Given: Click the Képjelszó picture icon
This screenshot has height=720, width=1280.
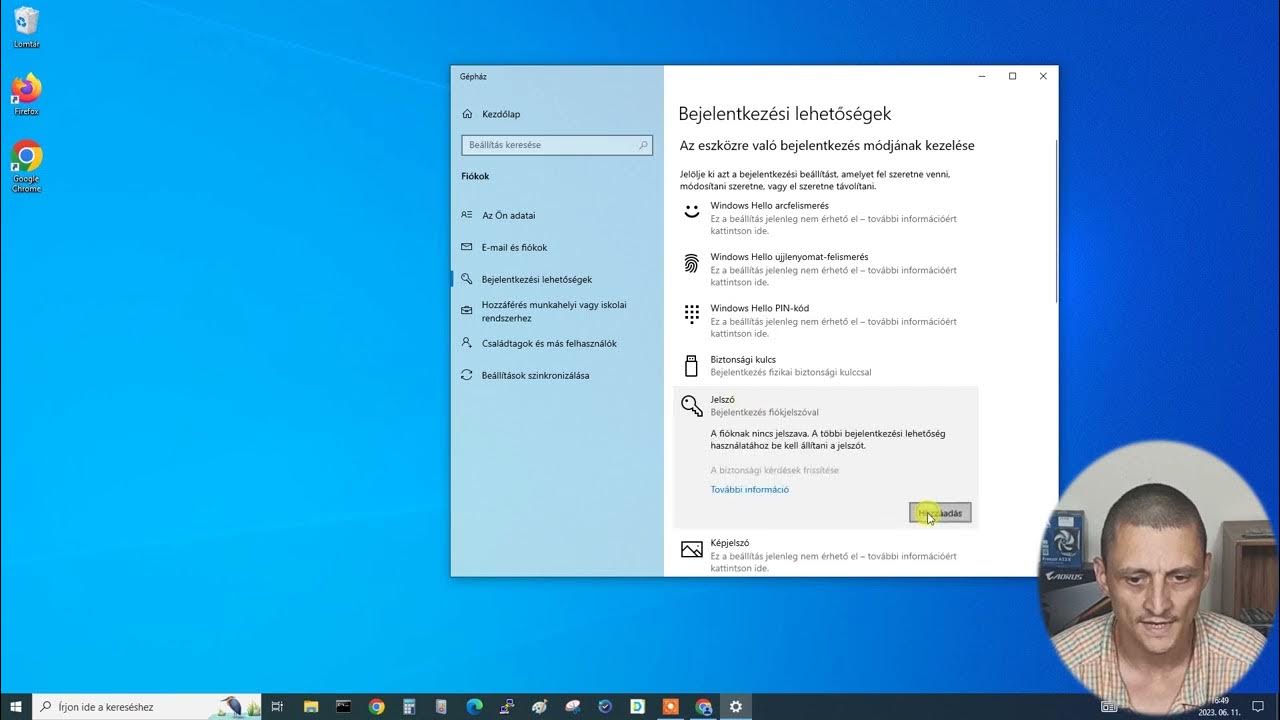Looking at the screenshot, I should pyautogui.click(x=691, y=550).
